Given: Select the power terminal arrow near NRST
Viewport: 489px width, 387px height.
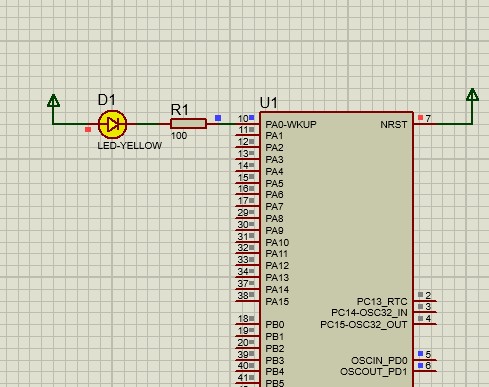Looking at the screenshot, I should pos(472,95).
